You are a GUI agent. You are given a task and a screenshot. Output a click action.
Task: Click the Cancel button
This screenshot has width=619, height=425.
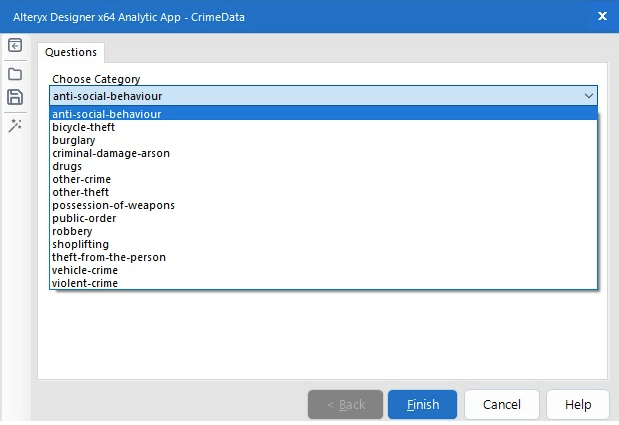(x=502, y=405)
